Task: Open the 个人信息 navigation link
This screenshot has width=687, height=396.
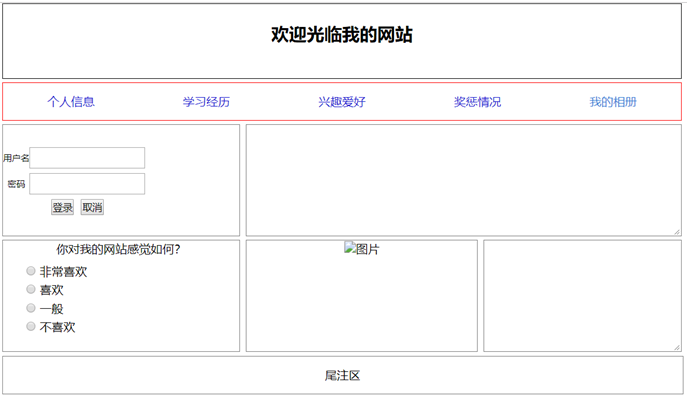Action: pyautogui.click(x=71, y=102)
